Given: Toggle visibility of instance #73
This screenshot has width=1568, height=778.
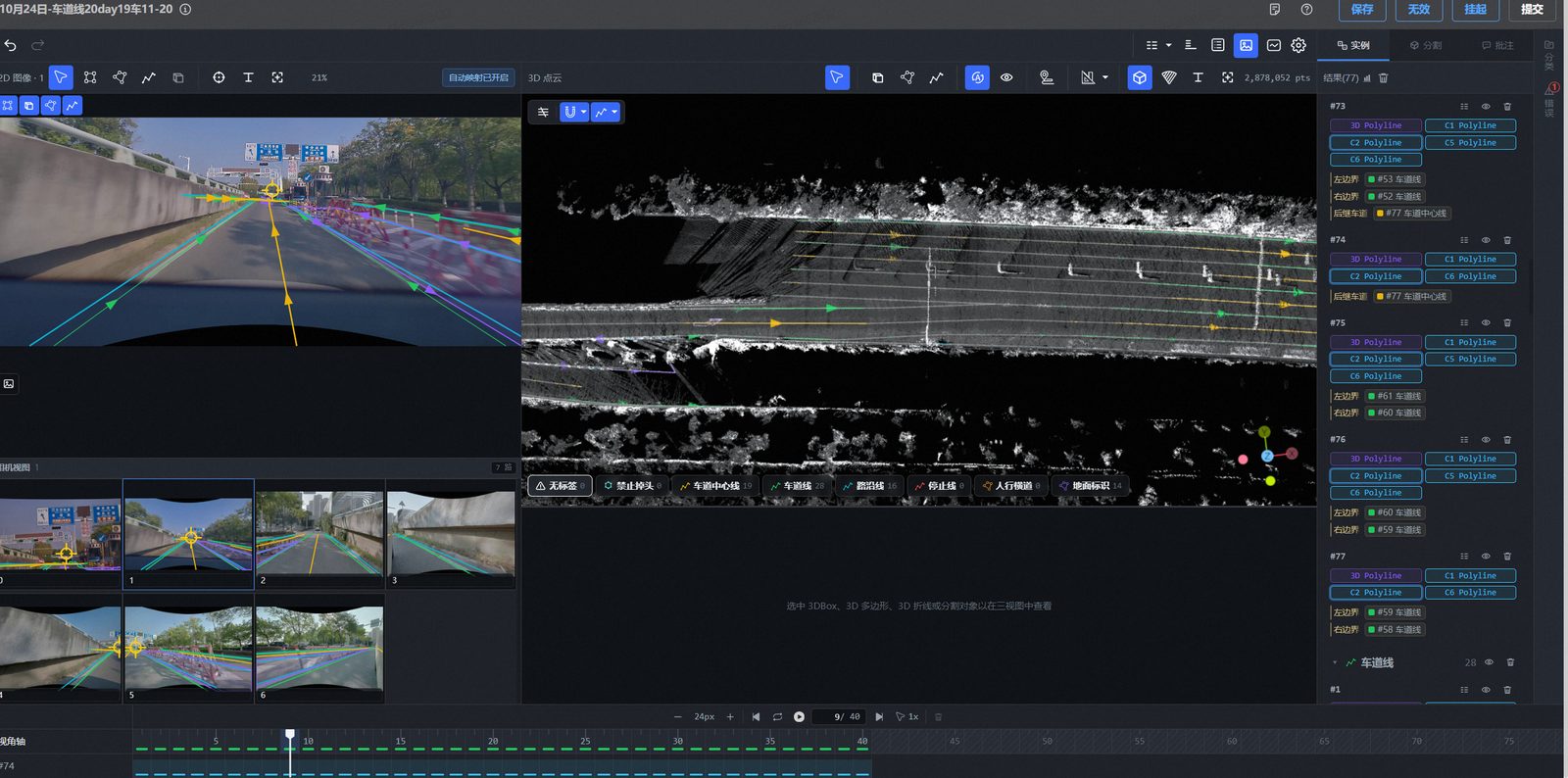Looking at the screenshot, I should (x=1486, y=106).
